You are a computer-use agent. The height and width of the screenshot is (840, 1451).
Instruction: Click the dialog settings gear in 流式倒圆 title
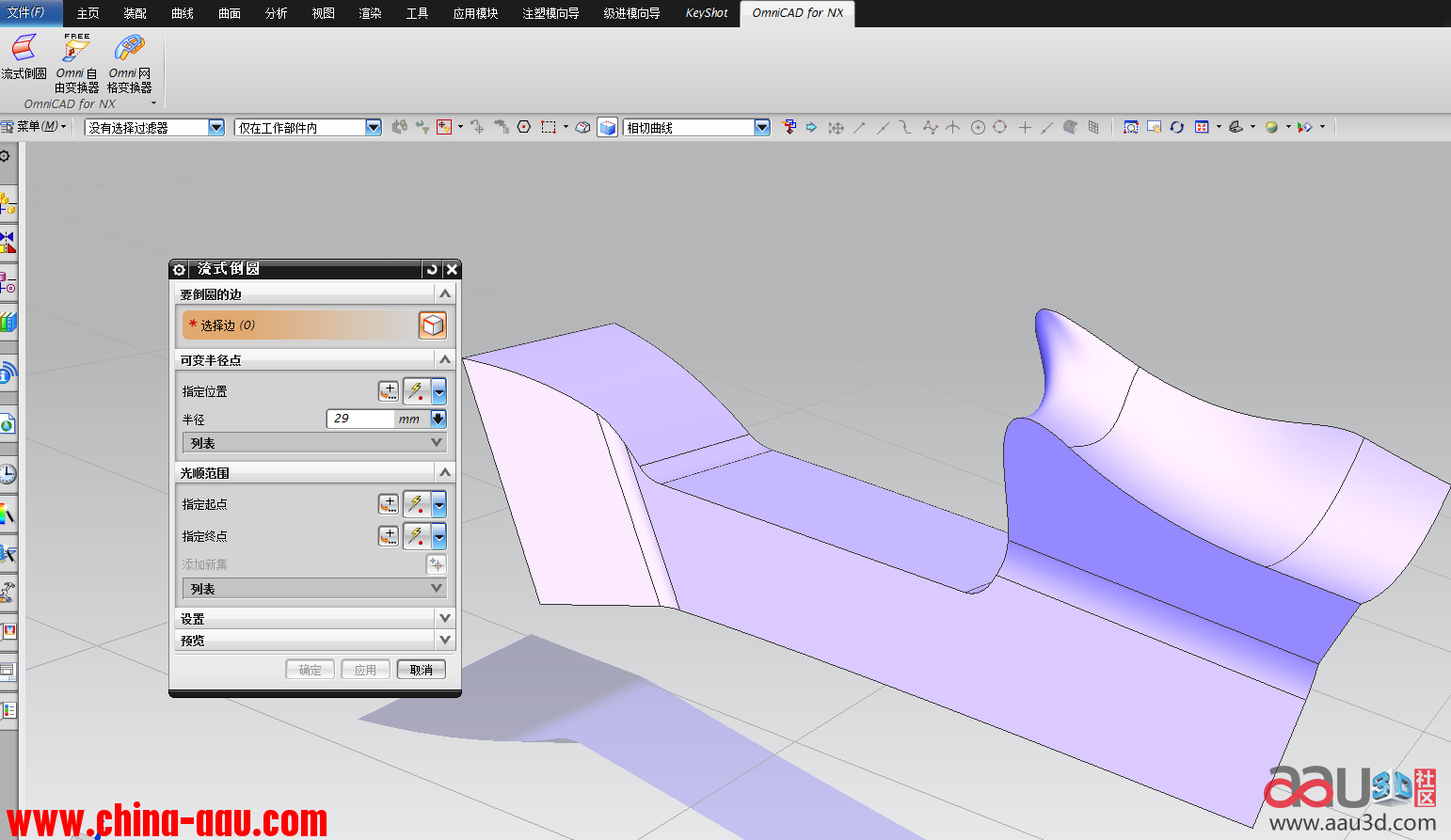tap(180, 270)
